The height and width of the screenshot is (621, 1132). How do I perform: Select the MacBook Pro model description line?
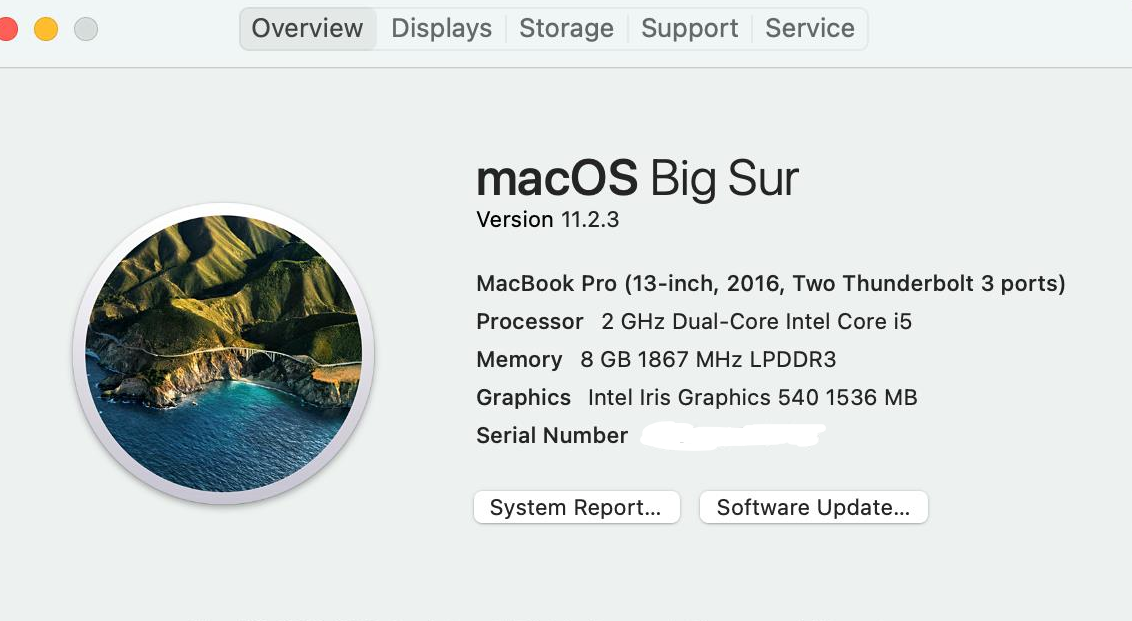[x=770, y=284]
